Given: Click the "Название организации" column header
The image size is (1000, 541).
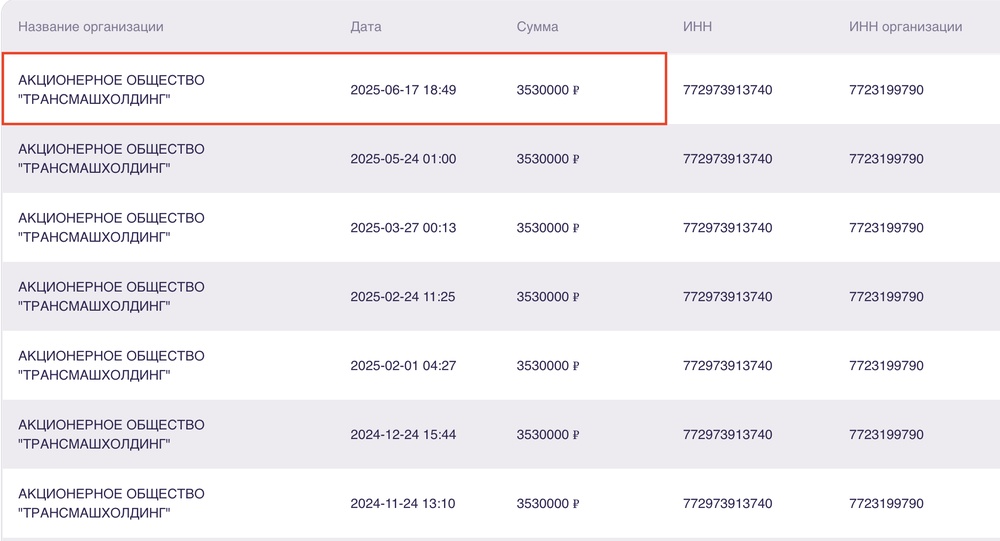Looking at the screenshot, I should coord(90,27).
